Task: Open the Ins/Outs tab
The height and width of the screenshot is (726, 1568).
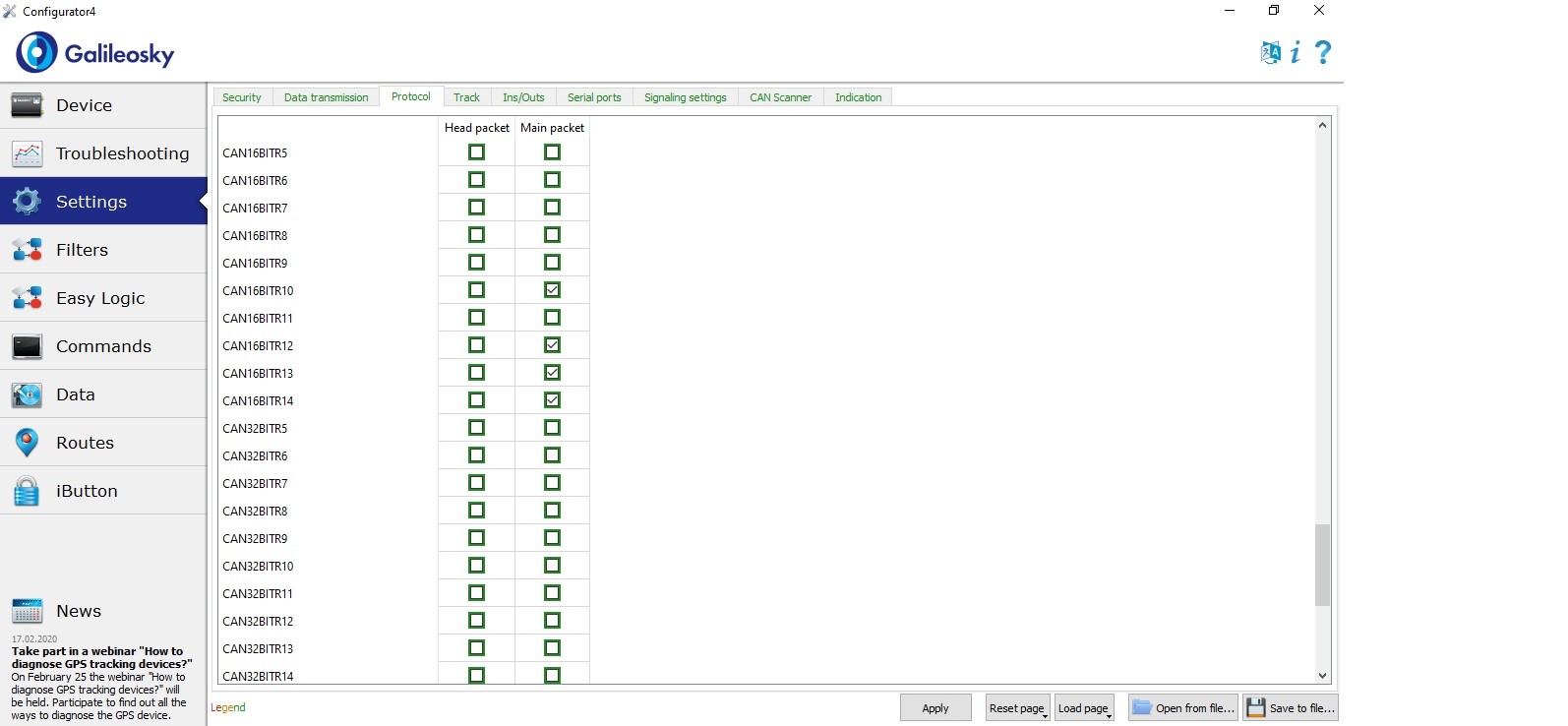Action: [x=523, y=97]
